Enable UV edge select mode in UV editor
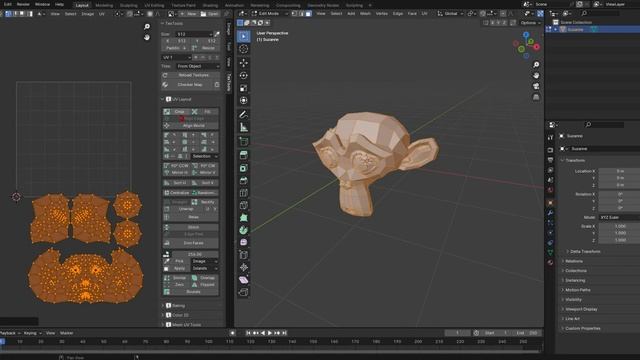 (x=16, y=14)
